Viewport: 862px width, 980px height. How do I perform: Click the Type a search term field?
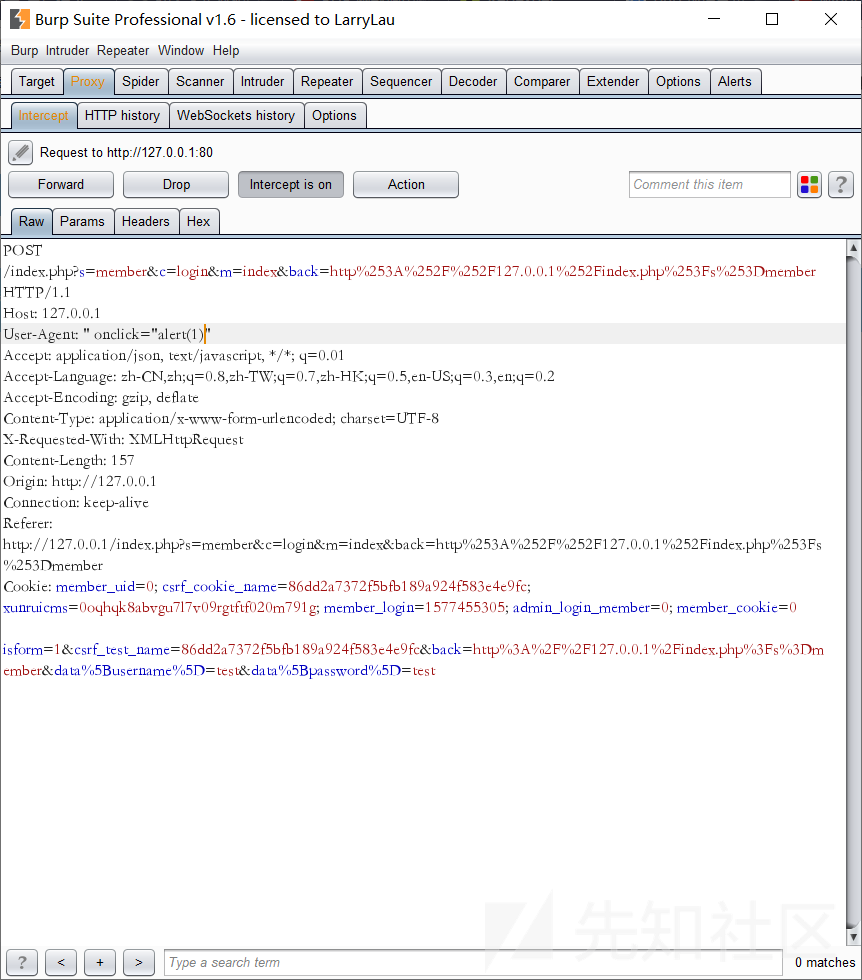coord(473,962)
